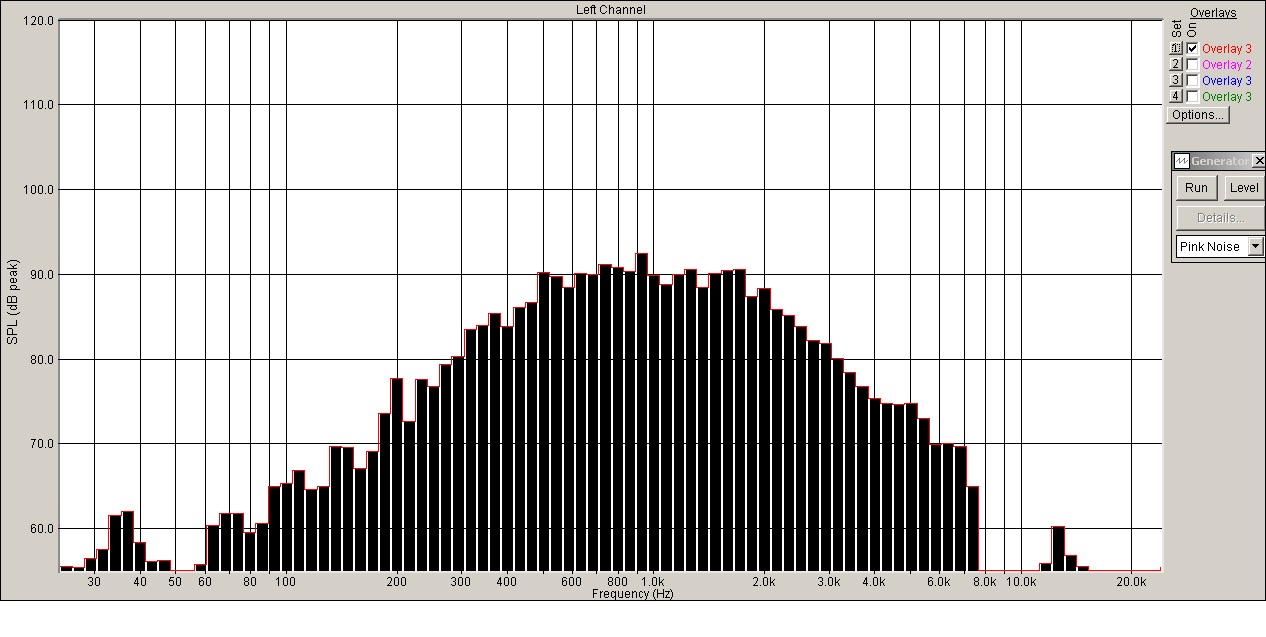Click the red Overlay 3 label
This screenshot has height=637, width=1266.
pos(1226,48)
